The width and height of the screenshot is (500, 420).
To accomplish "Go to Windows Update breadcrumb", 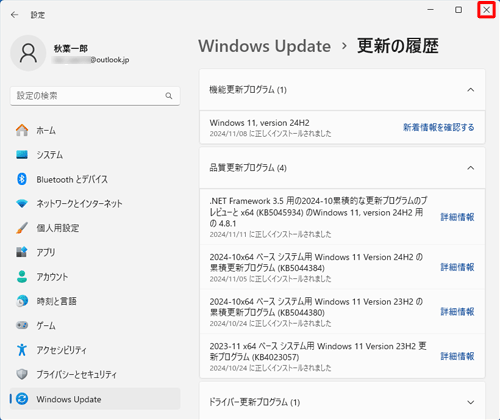I will pyautogui.click(x=265, y=46).
